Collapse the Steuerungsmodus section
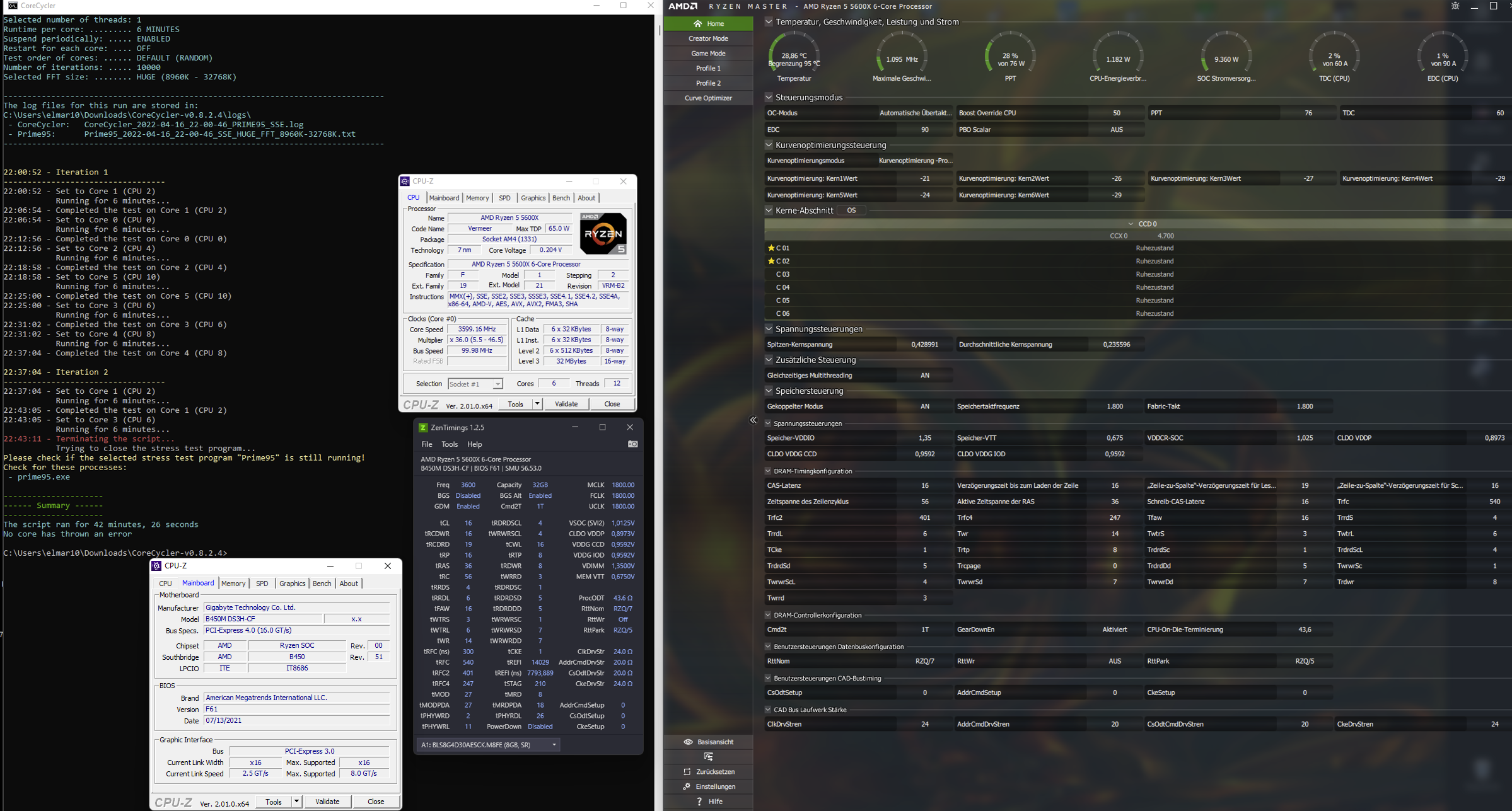This screenshot has height=811, width=1512. pos(769,97)
